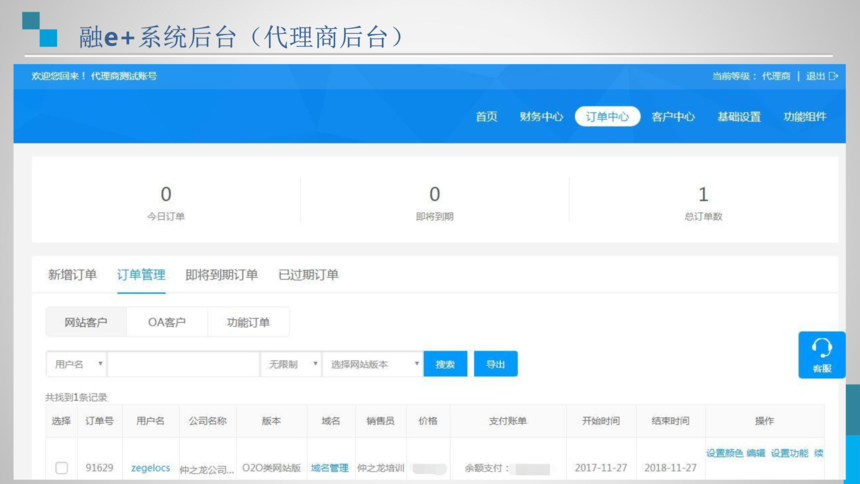Open the 功能组件 menu item
The image size is (860, 484).
tap(805, 117)
